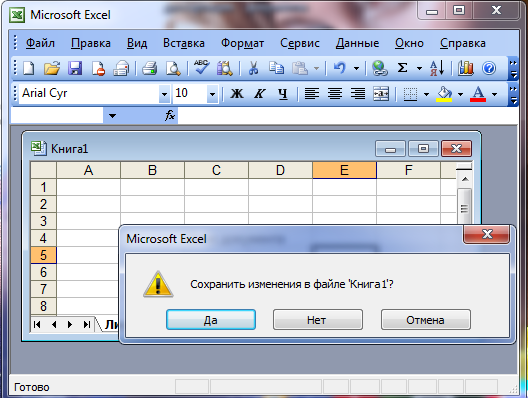This screenshot has height=398, width=528.
Task: Open the Вставка menu
Action: tap(184, 43)
